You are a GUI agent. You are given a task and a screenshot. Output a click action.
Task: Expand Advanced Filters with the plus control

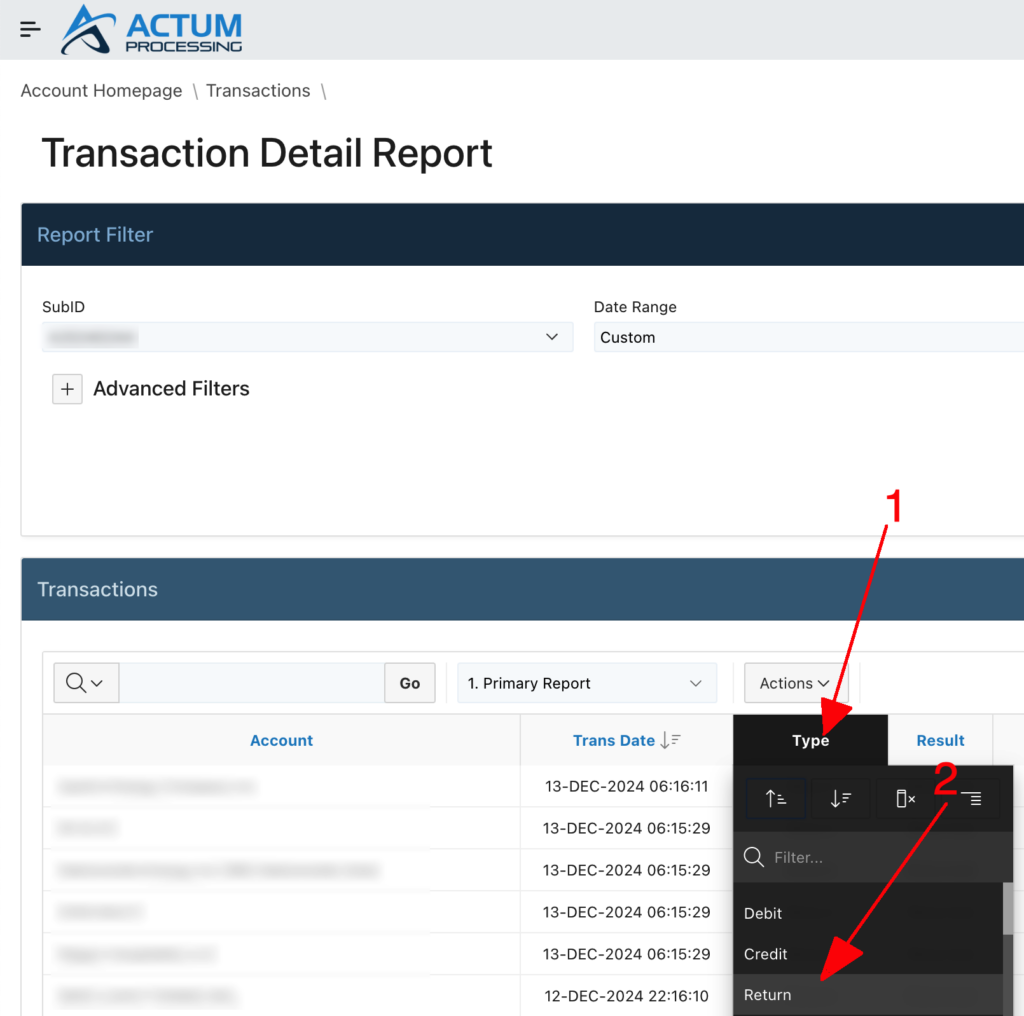(67, 389)
